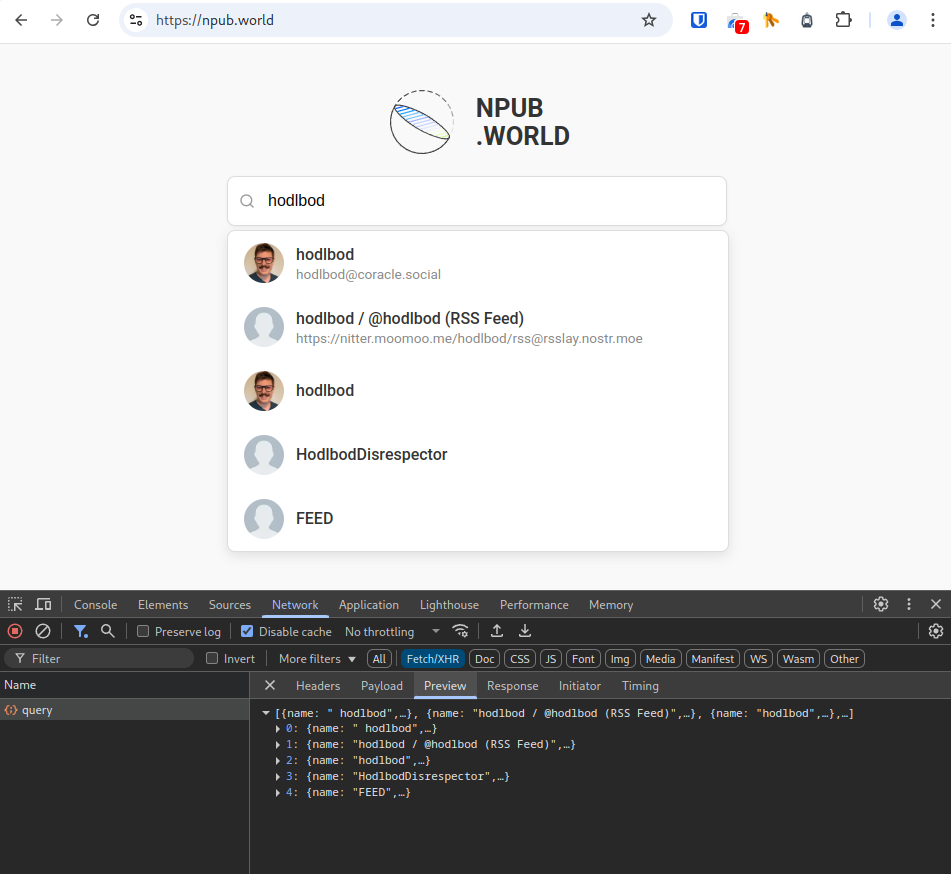Viewport: 951px width, 874px height.
Task: Open the No throttling dropdown
Action: point(392,631)
